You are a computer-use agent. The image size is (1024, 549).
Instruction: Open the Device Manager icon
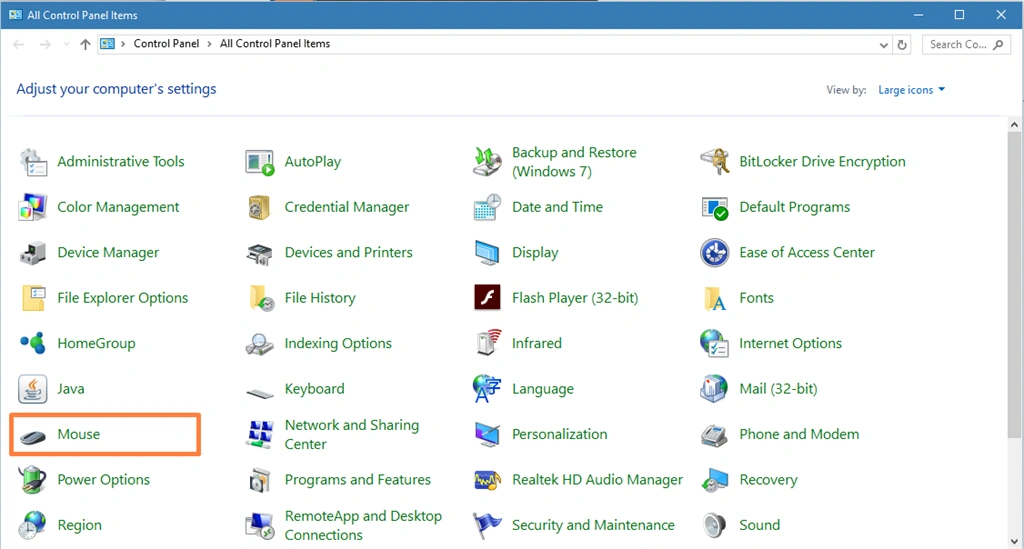(x=33, y=253)
